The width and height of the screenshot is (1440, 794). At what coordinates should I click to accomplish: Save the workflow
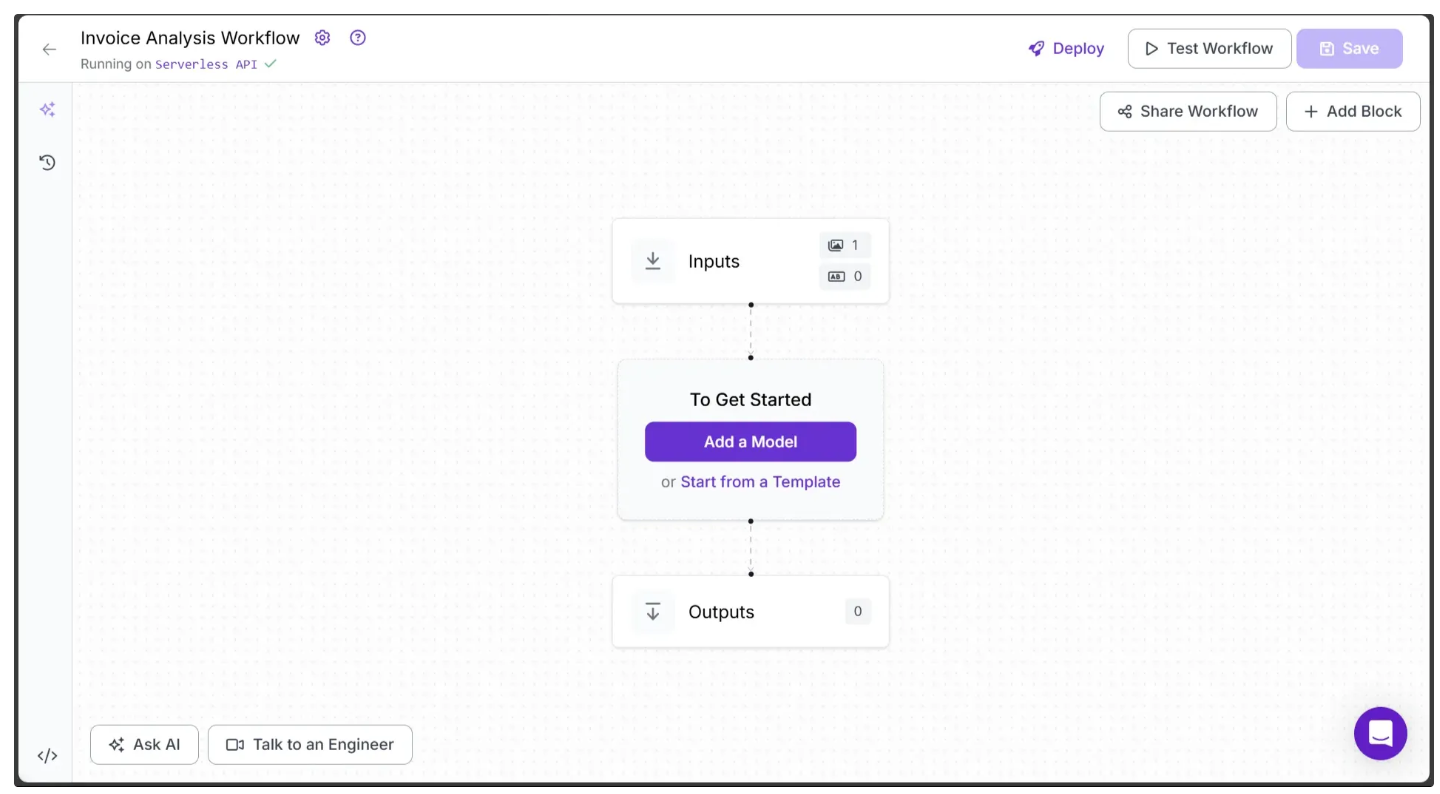pyautogui.click(x=1349, y=48)
